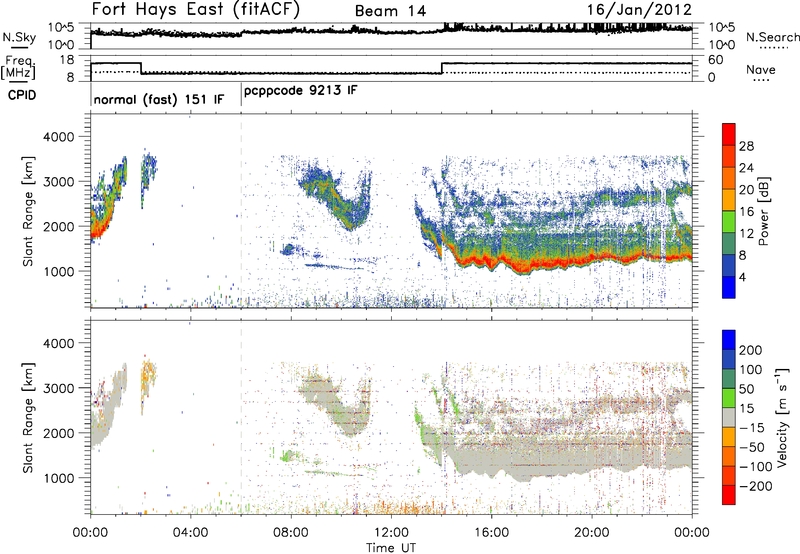Pick the bottom red Velocity segment below -200

pos(729,495)
